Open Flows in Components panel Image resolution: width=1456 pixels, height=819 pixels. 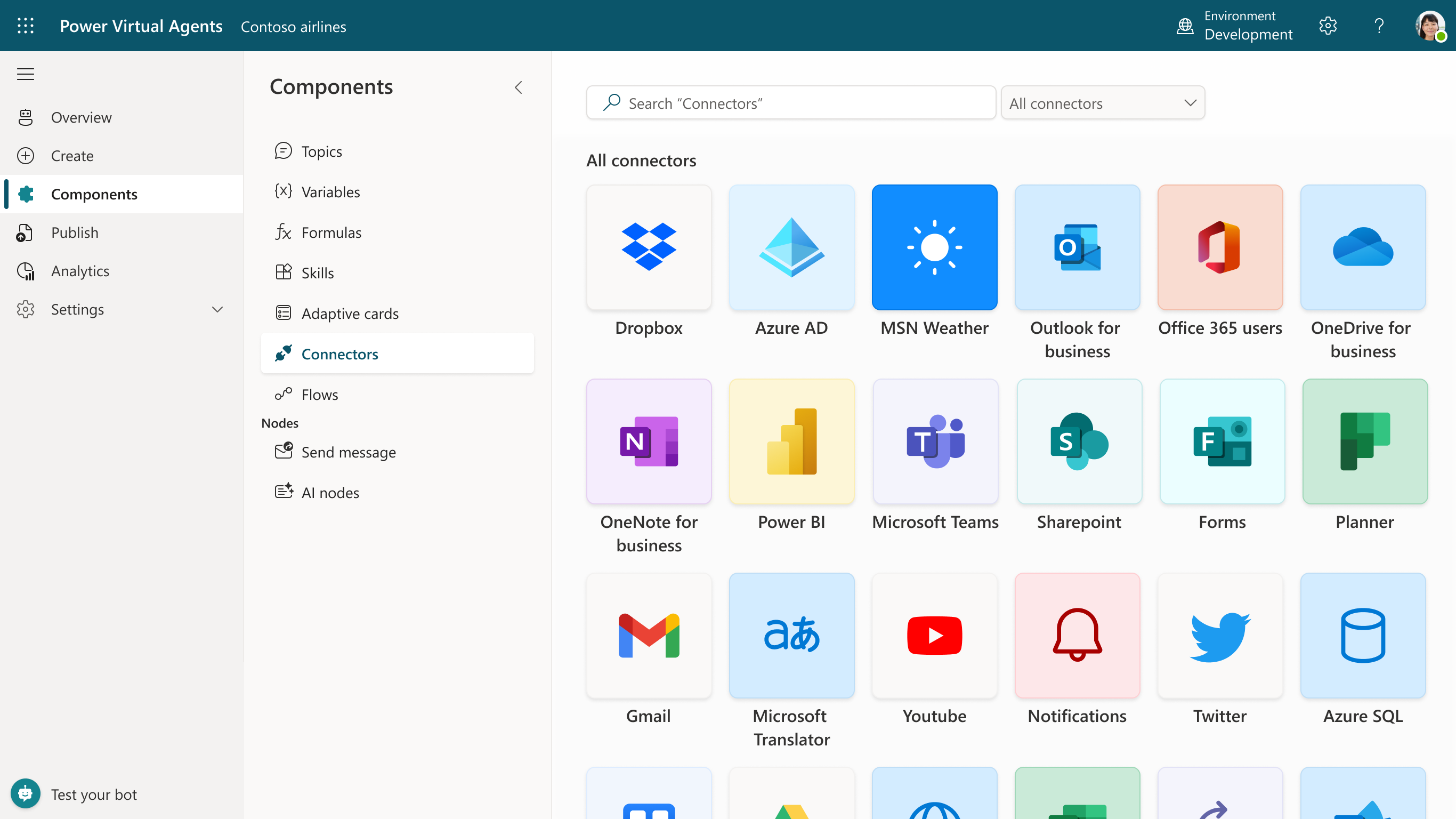click(398, 394)
